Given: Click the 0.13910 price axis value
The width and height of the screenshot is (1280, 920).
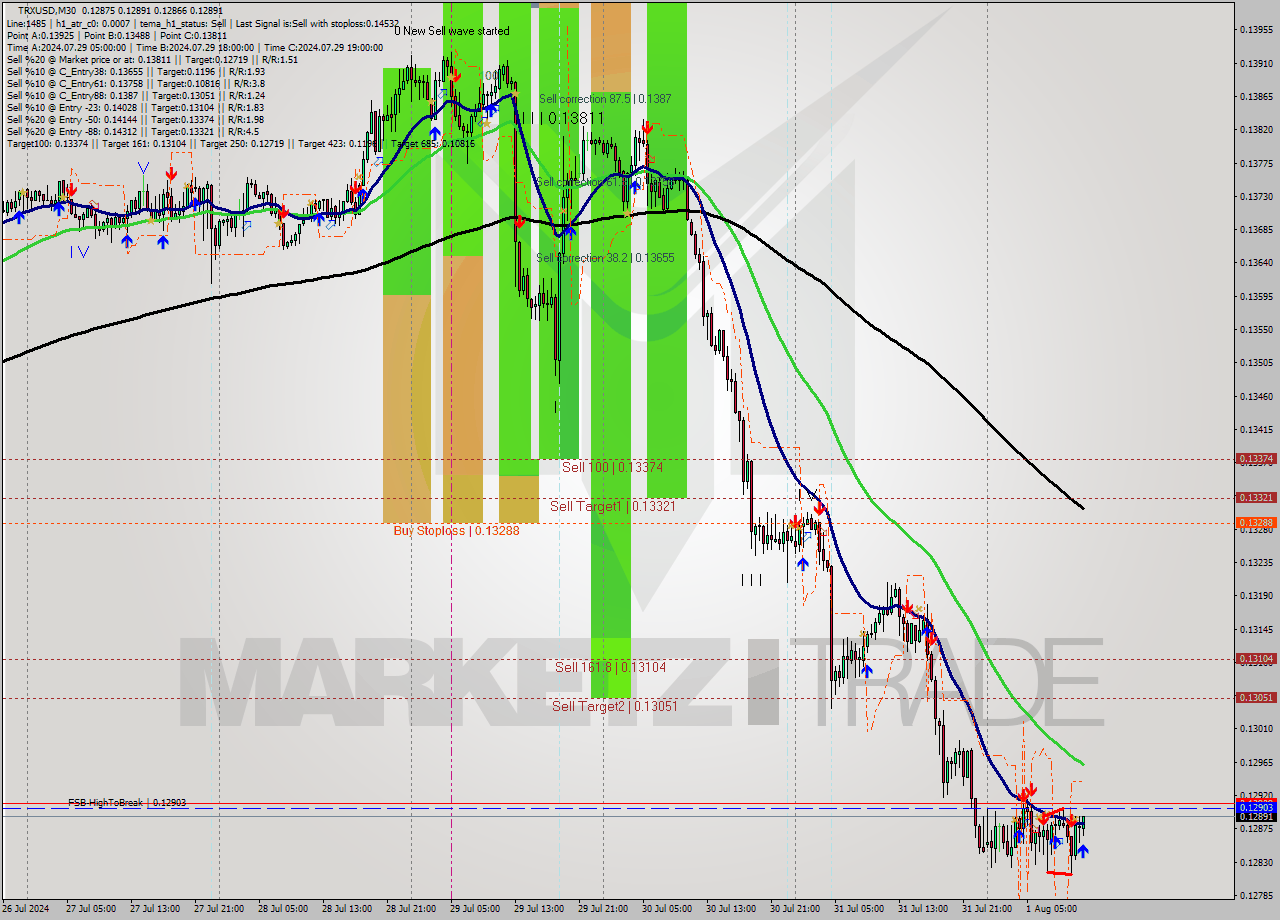Looking at the screenshot, I should 1256,63.
